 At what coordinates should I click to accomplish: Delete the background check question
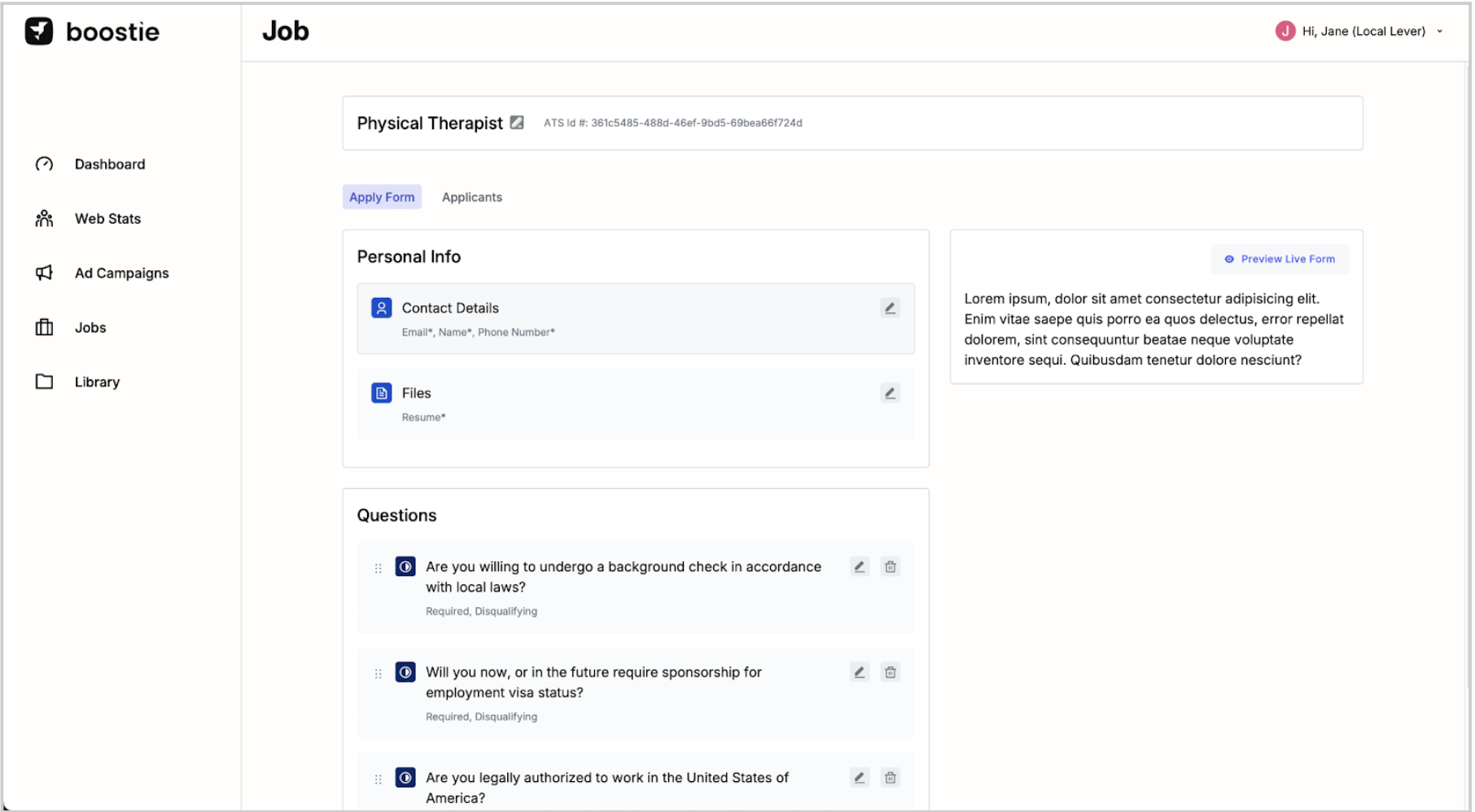891,567
